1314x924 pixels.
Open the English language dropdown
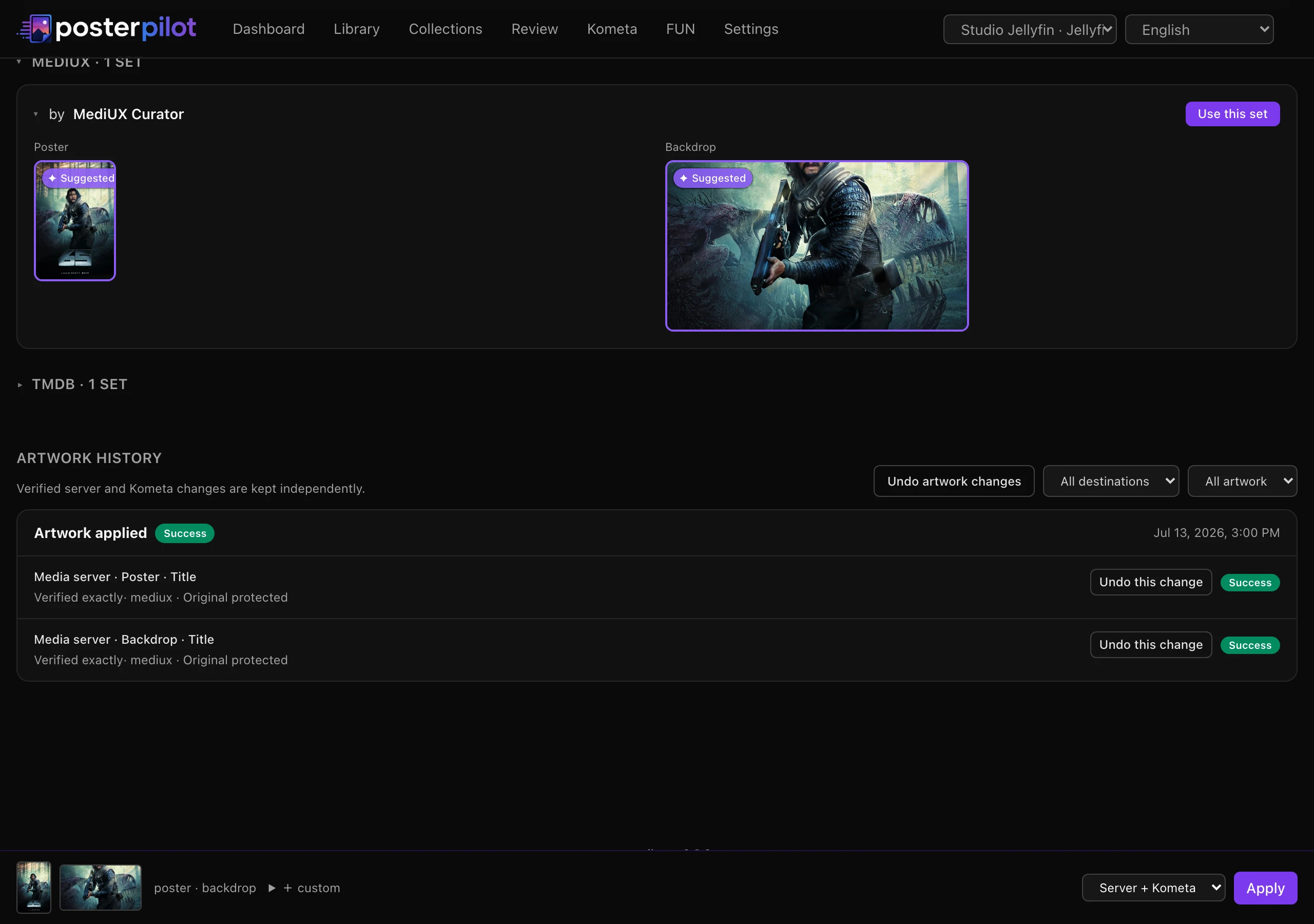(x=1199, y=29)
